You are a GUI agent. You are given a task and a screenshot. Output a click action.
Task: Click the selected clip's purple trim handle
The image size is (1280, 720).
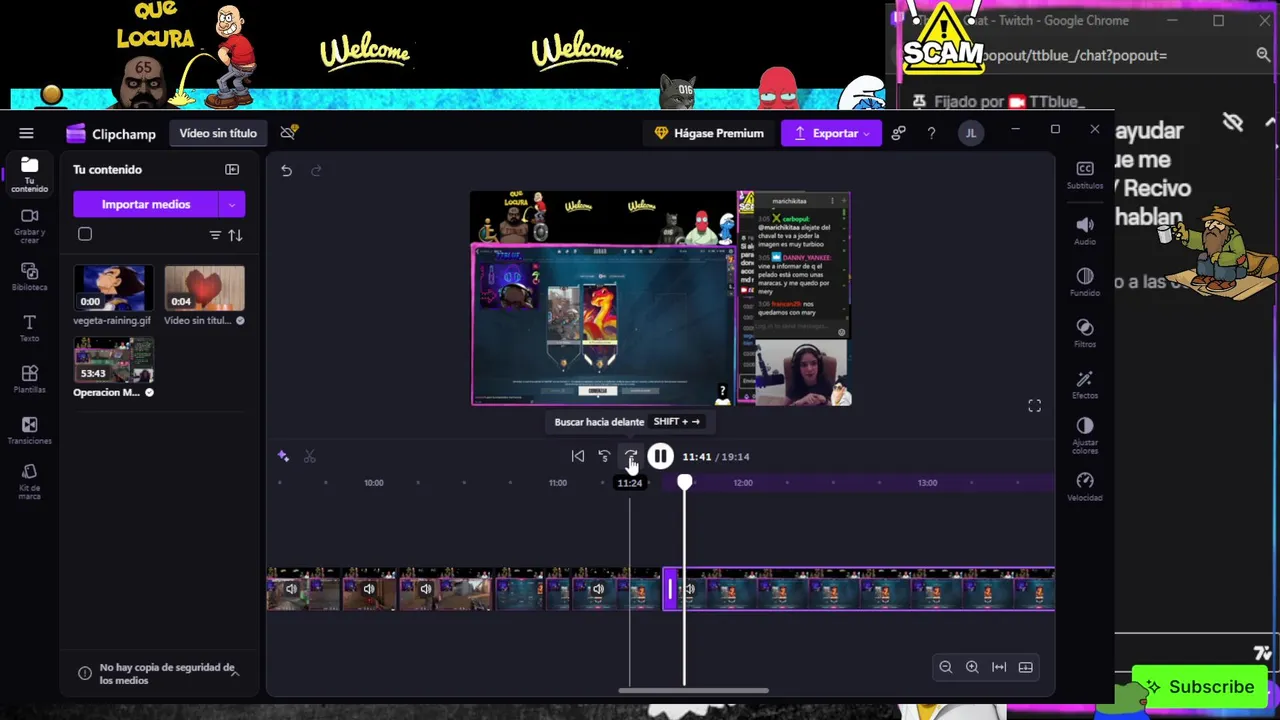click(x=670, y=589)
